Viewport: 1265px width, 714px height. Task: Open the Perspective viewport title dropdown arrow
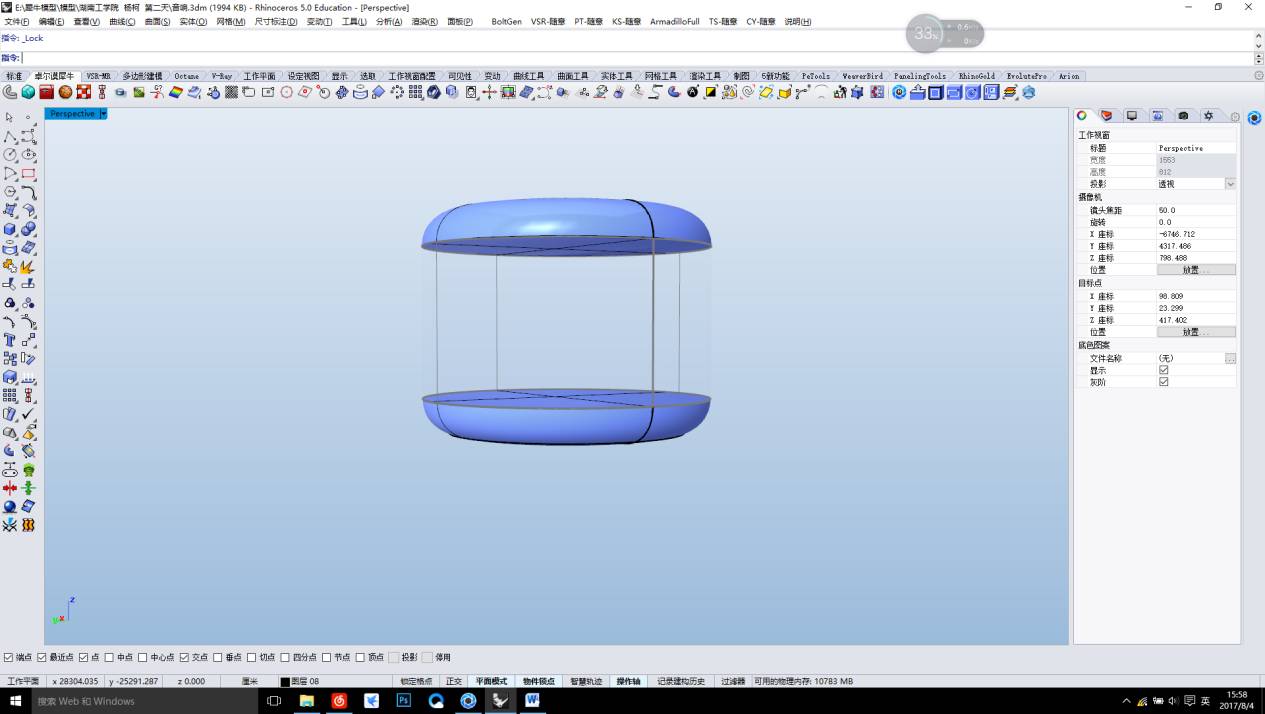click(103, 114)
